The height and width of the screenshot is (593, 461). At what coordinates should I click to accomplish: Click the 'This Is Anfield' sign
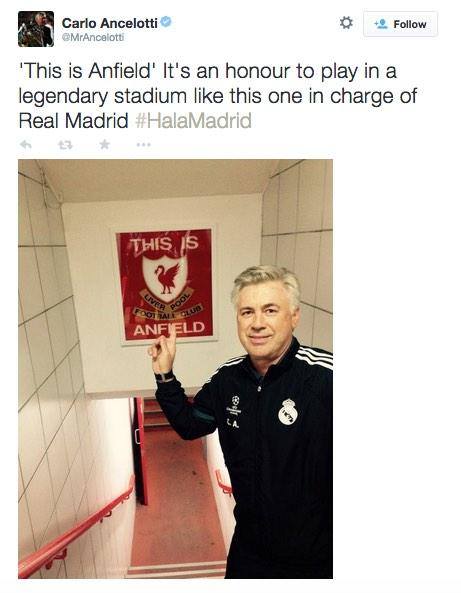(165, 286)
